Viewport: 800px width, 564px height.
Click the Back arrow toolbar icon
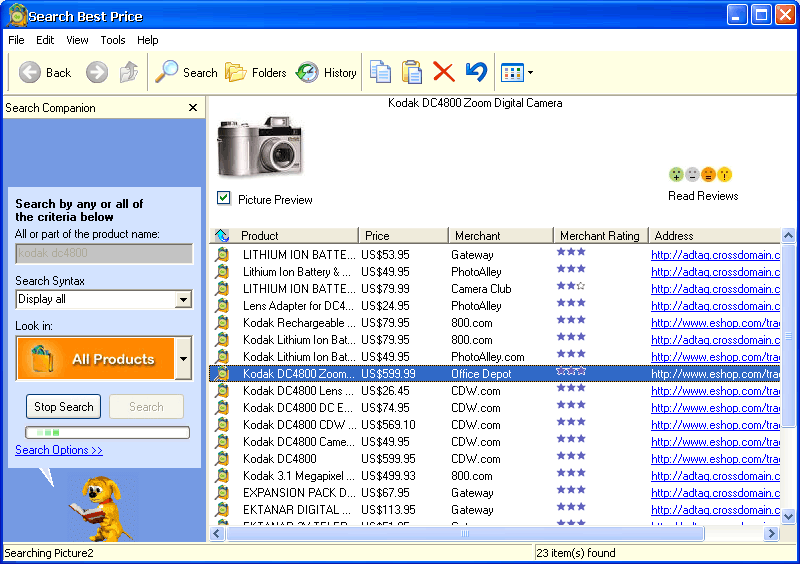click(x=30, y=72)
